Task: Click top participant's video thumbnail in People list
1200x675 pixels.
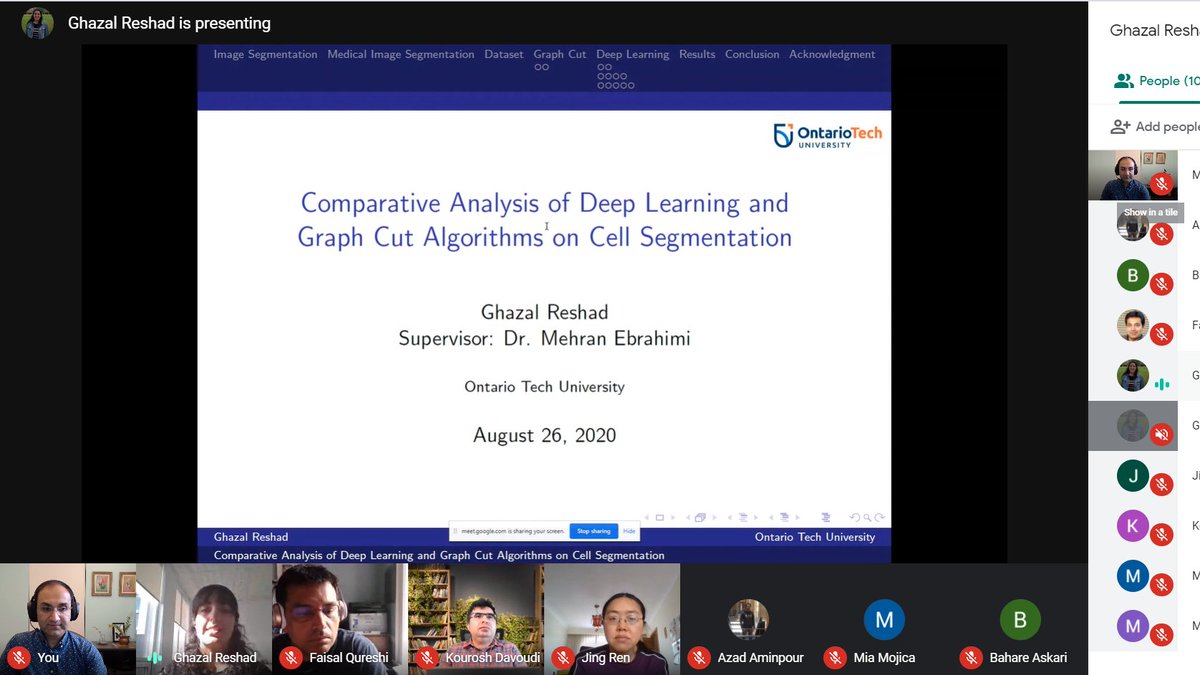Action: click(1133, 175)
